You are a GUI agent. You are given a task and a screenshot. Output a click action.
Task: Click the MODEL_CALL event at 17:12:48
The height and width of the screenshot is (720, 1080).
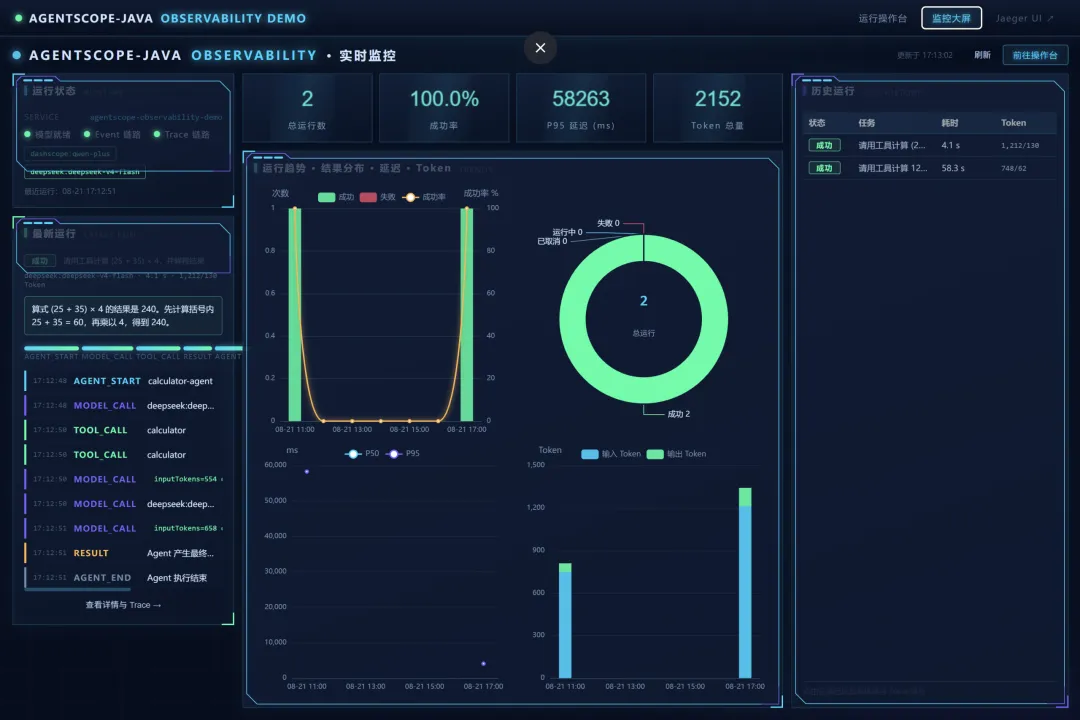(x=124, y=406)
